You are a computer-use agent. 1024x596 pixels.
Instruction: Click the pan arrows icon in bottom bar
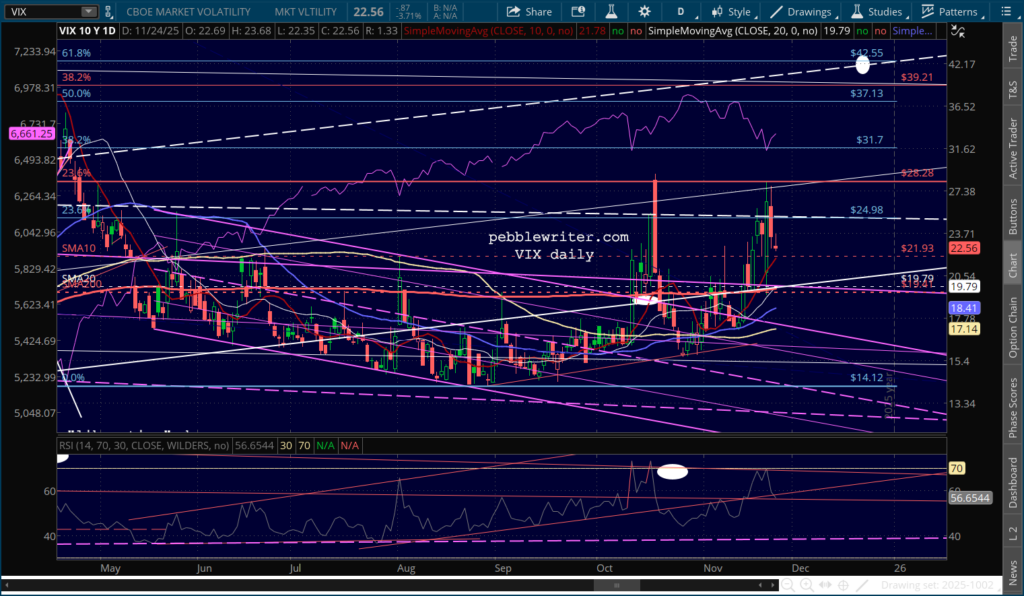(825, 585)
